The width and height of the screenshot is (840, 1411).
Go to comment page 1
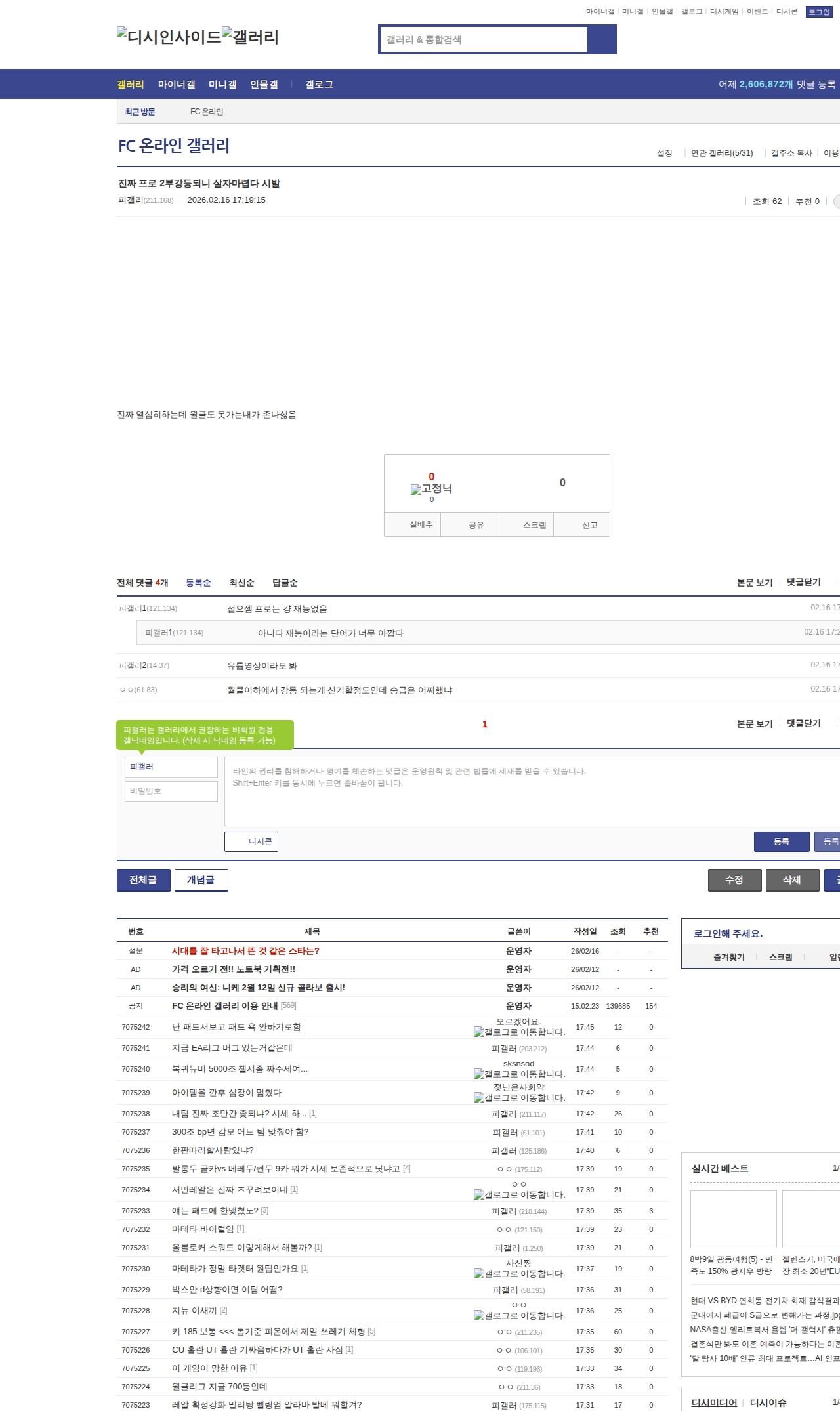tap(485, 724)
